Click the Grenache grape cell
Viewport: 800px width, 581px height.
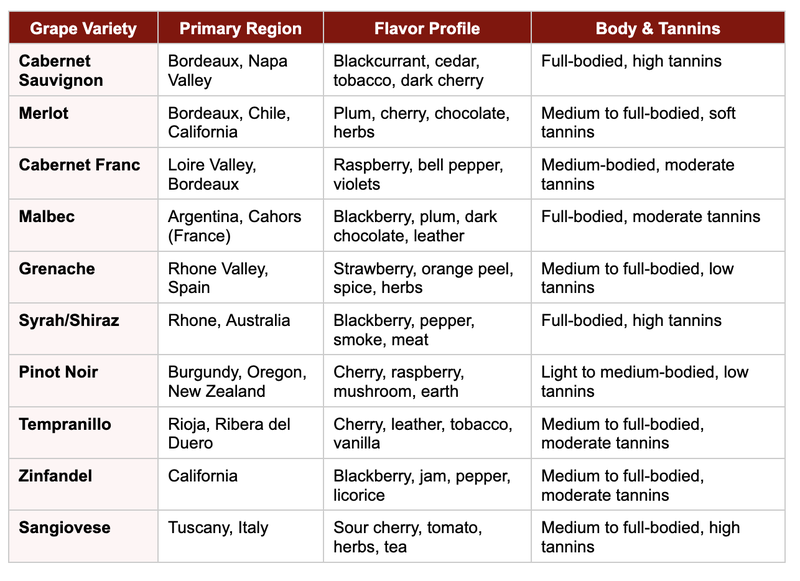coord(57,269)
